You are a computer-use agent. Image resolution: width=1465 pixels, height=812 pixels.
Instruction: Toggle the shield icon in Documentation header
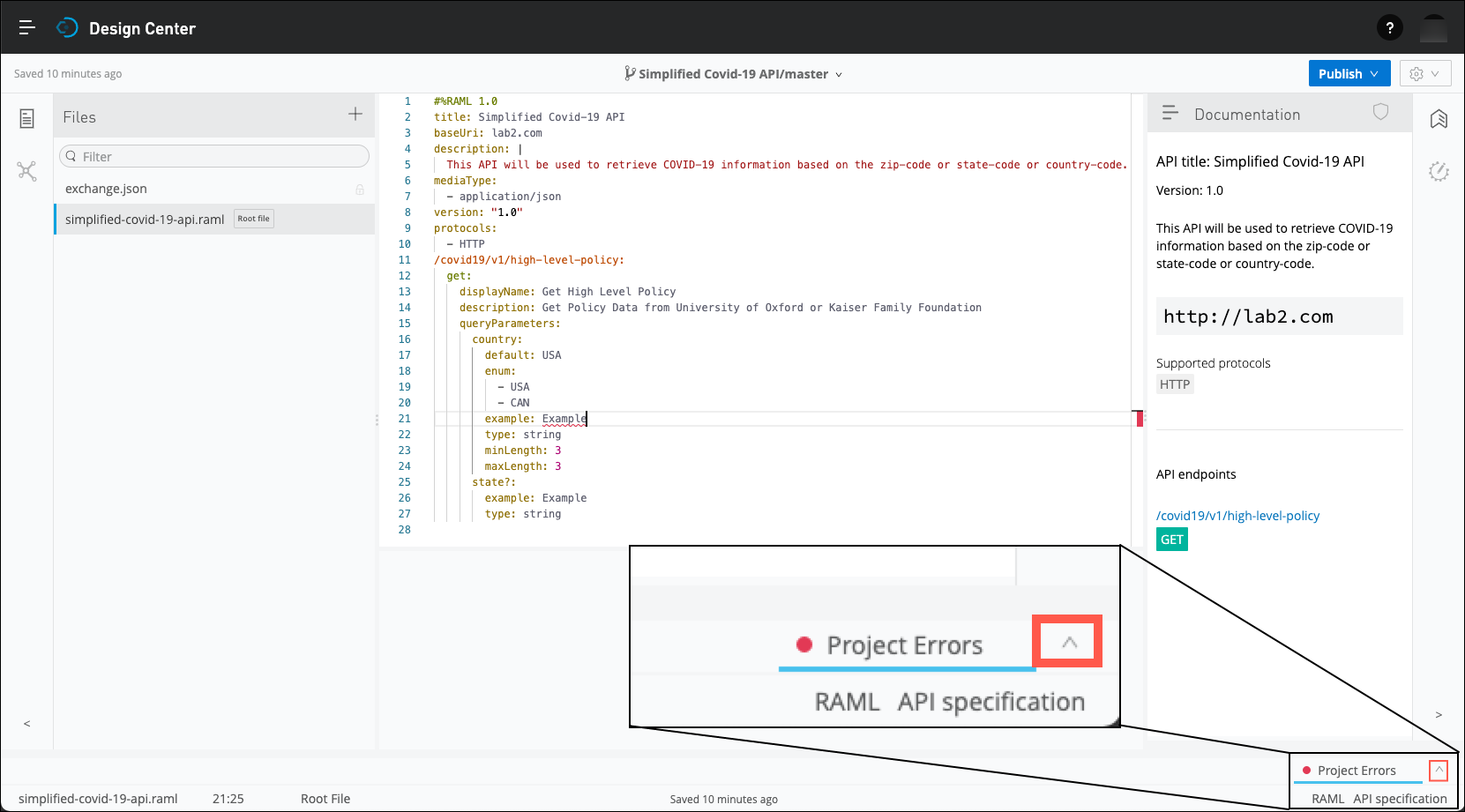point(1381,111)
